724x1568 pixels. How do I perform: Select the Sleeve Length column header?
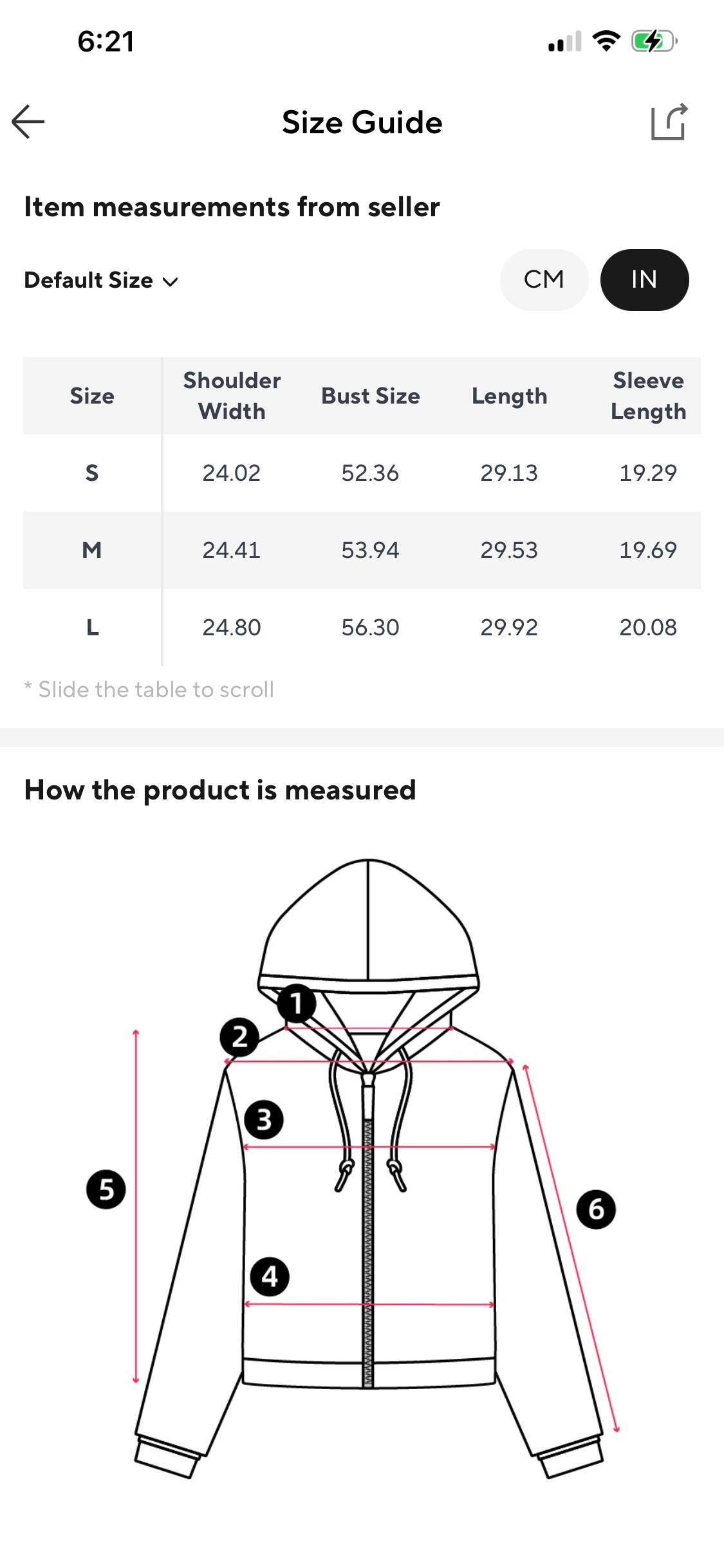[x=648, y=396]
